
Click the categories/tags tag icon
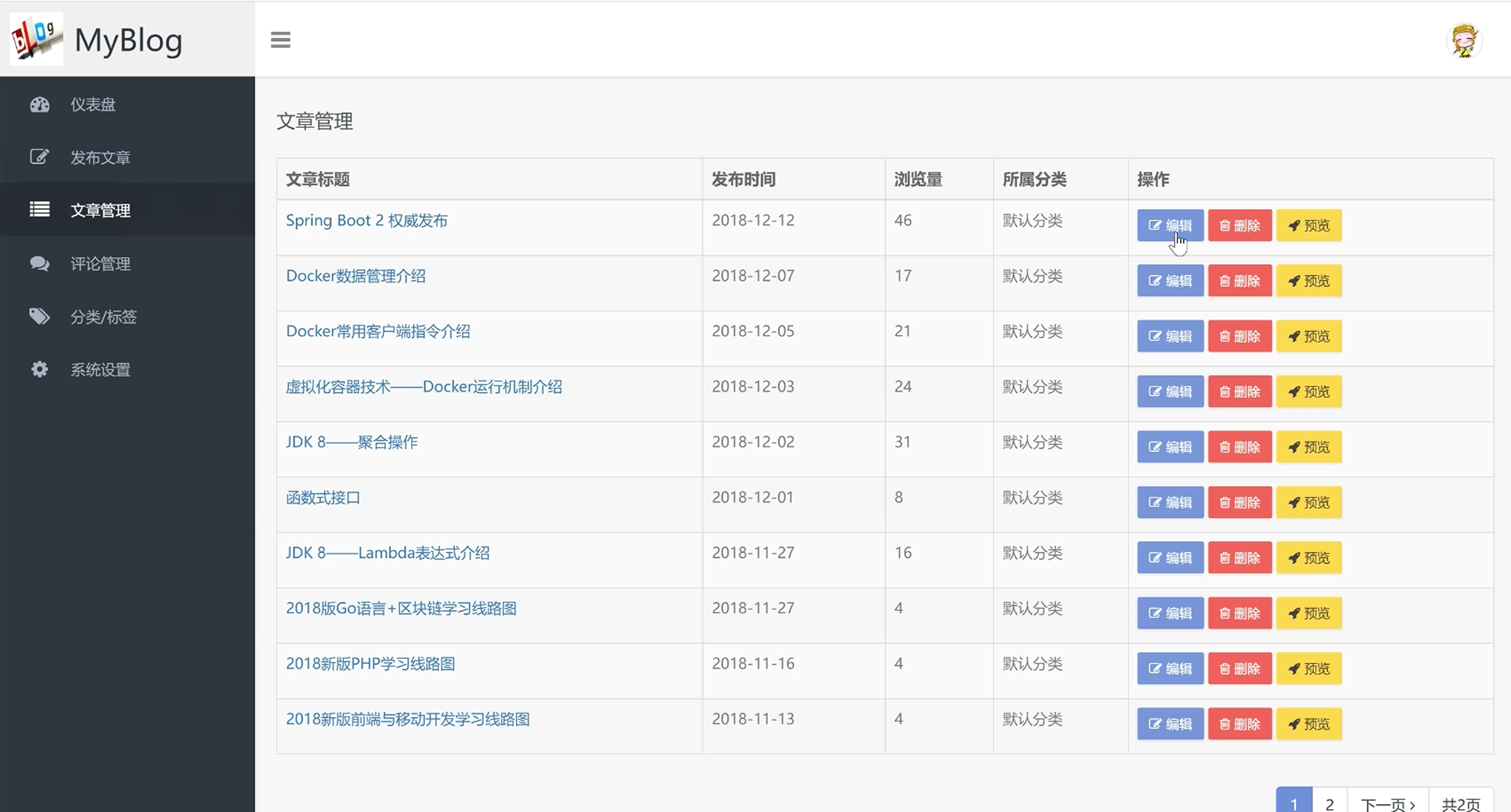click(x=39, y=317)
